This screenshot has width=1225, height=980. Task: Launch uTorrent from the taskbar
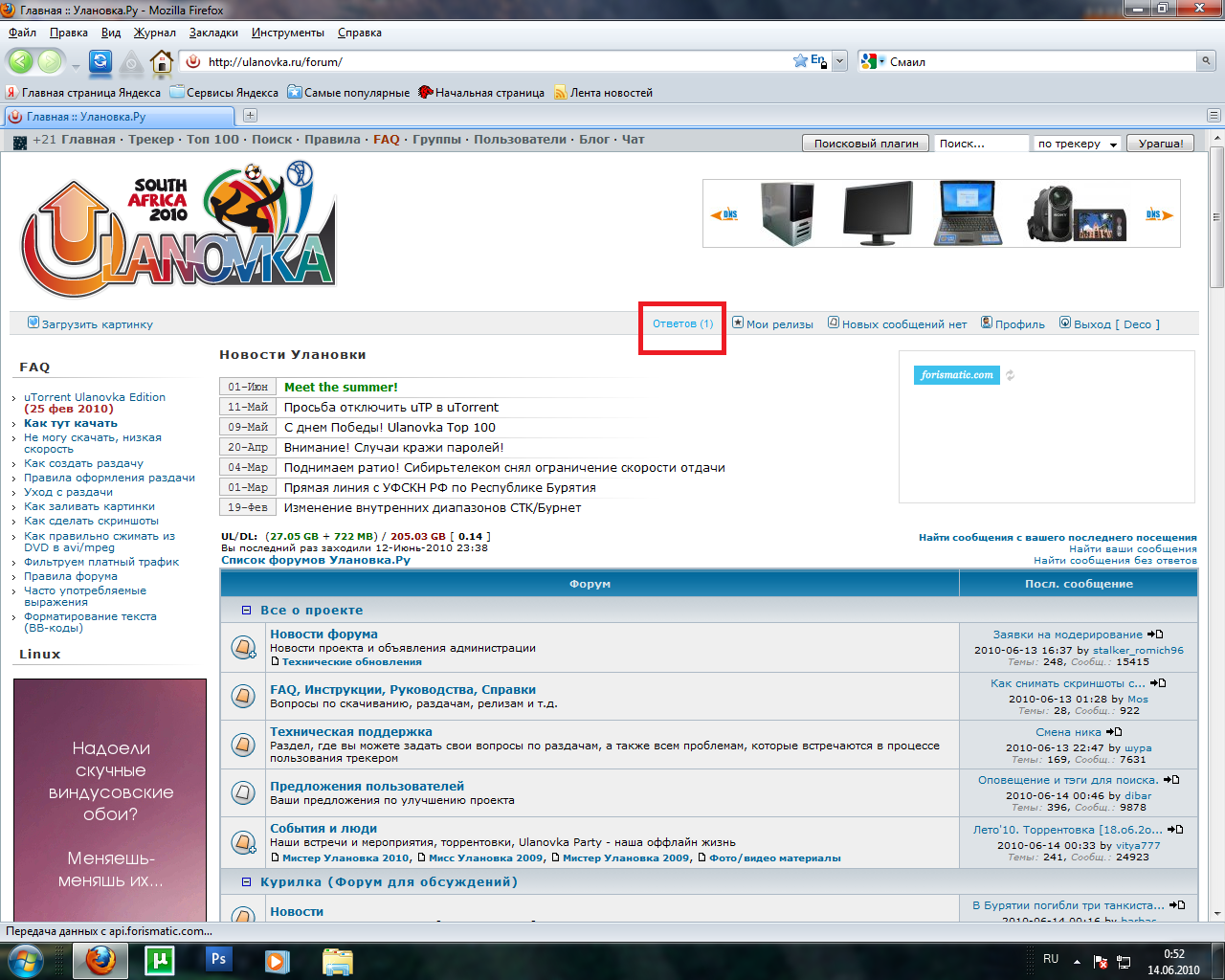[x=159, y=959]
